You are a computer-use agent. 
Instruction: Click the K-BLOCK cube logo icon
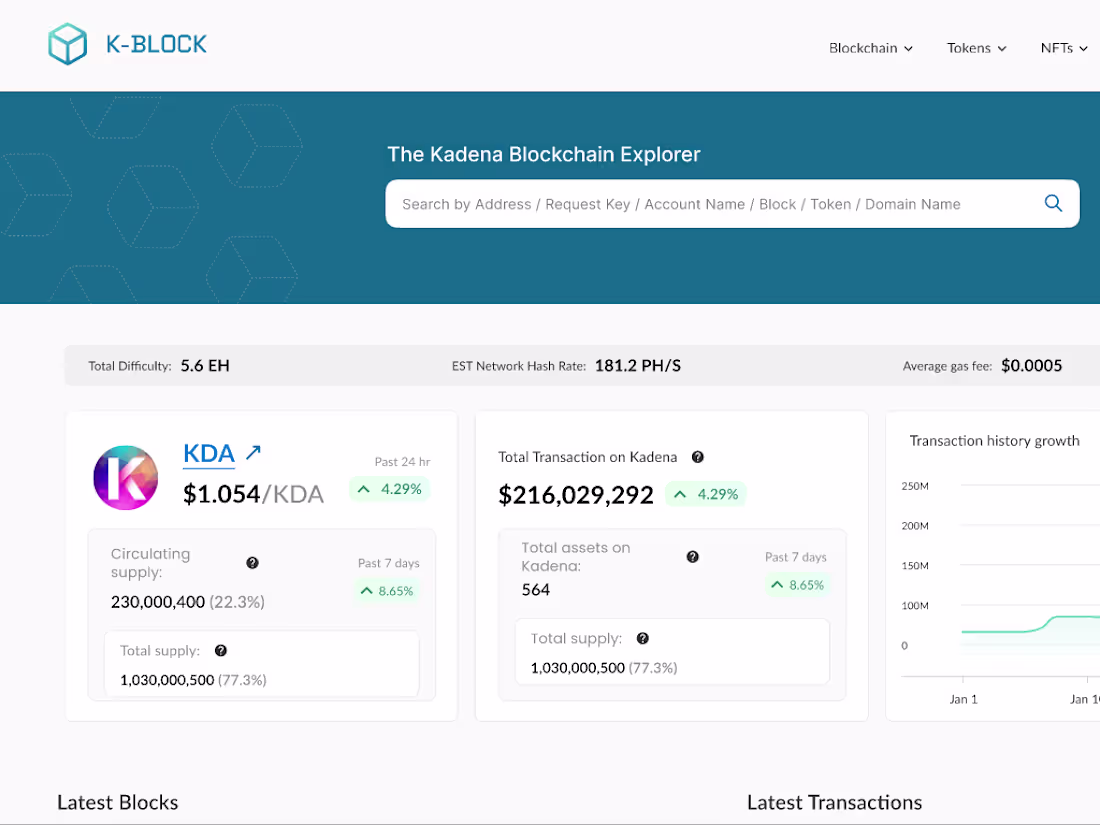tap(67, 44)
